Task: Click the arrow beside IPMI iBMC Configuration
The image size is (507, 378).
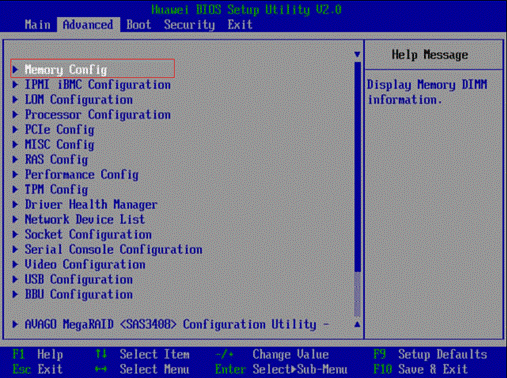Action: click(x=15, y=84)
